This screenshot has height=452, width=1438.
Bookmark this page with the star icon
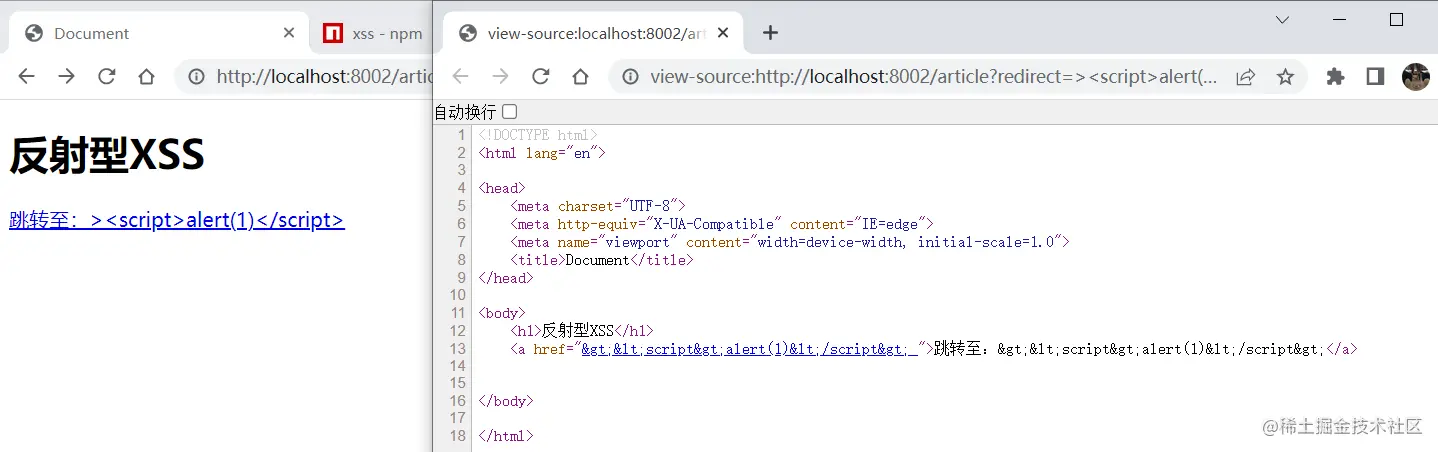click(x=1285, y=76)
